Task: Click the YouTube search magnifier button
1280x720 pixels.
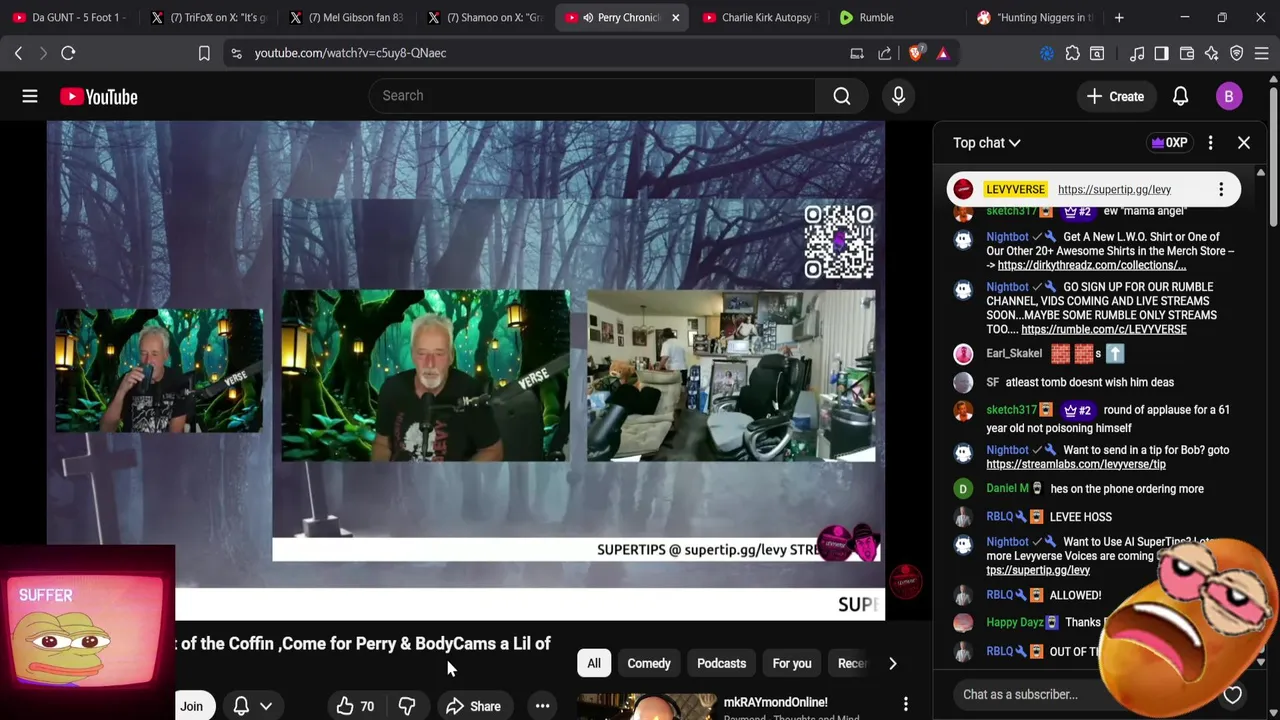Action: [842, 96]
